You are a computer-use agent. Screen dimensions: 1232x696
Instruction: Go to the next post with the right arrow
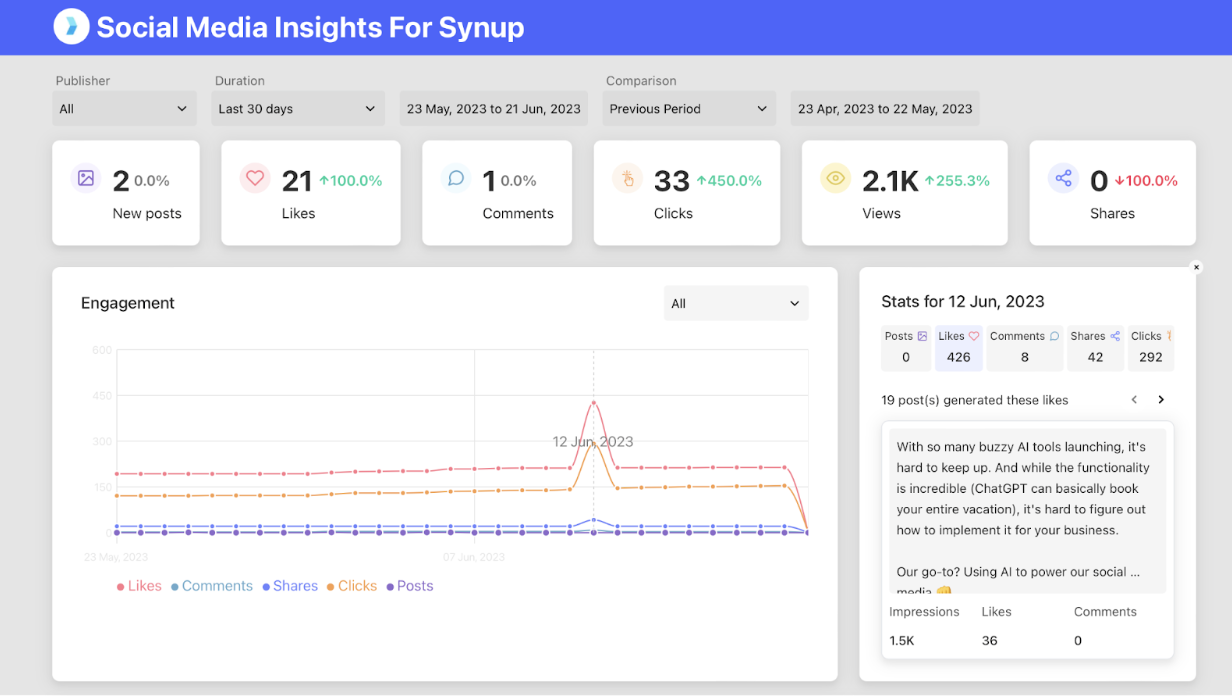[1161, 400]
